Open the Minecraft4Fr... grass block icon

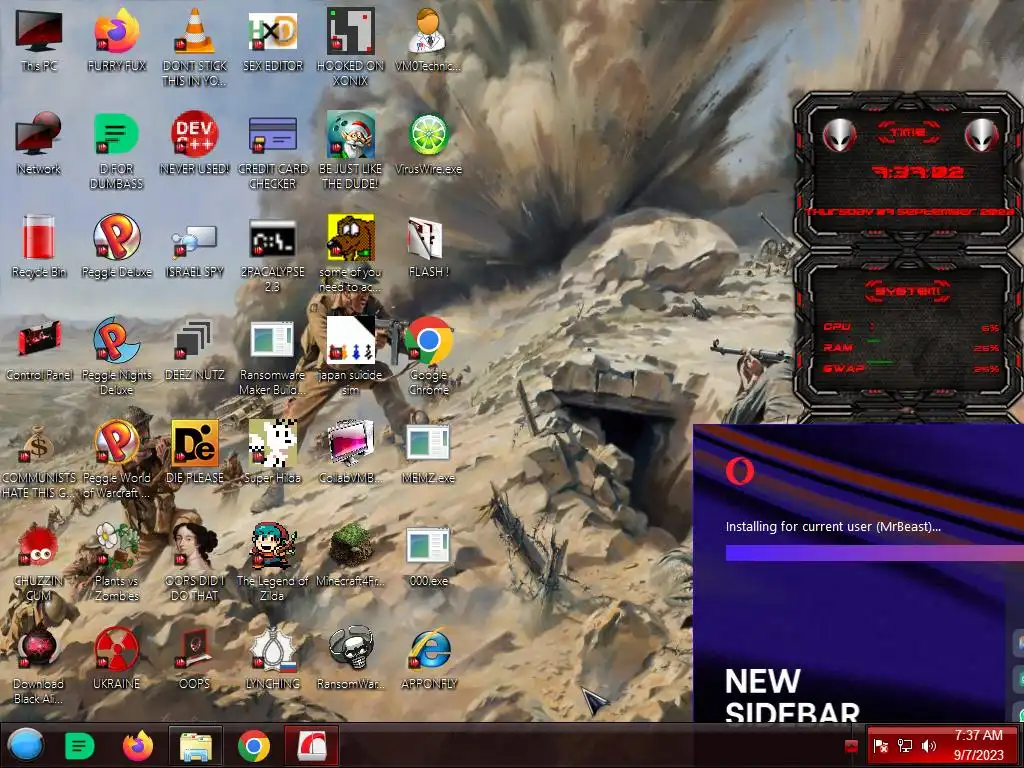tap(351, 556)
